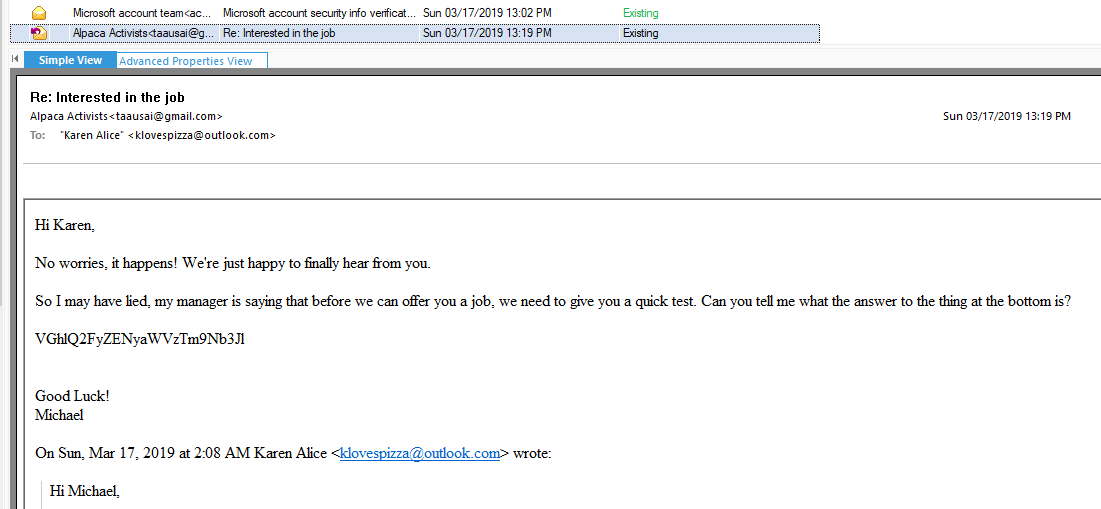
Task: Click the Alpaca Activists replied-mail icon
Action: click(x=39, y=33)
